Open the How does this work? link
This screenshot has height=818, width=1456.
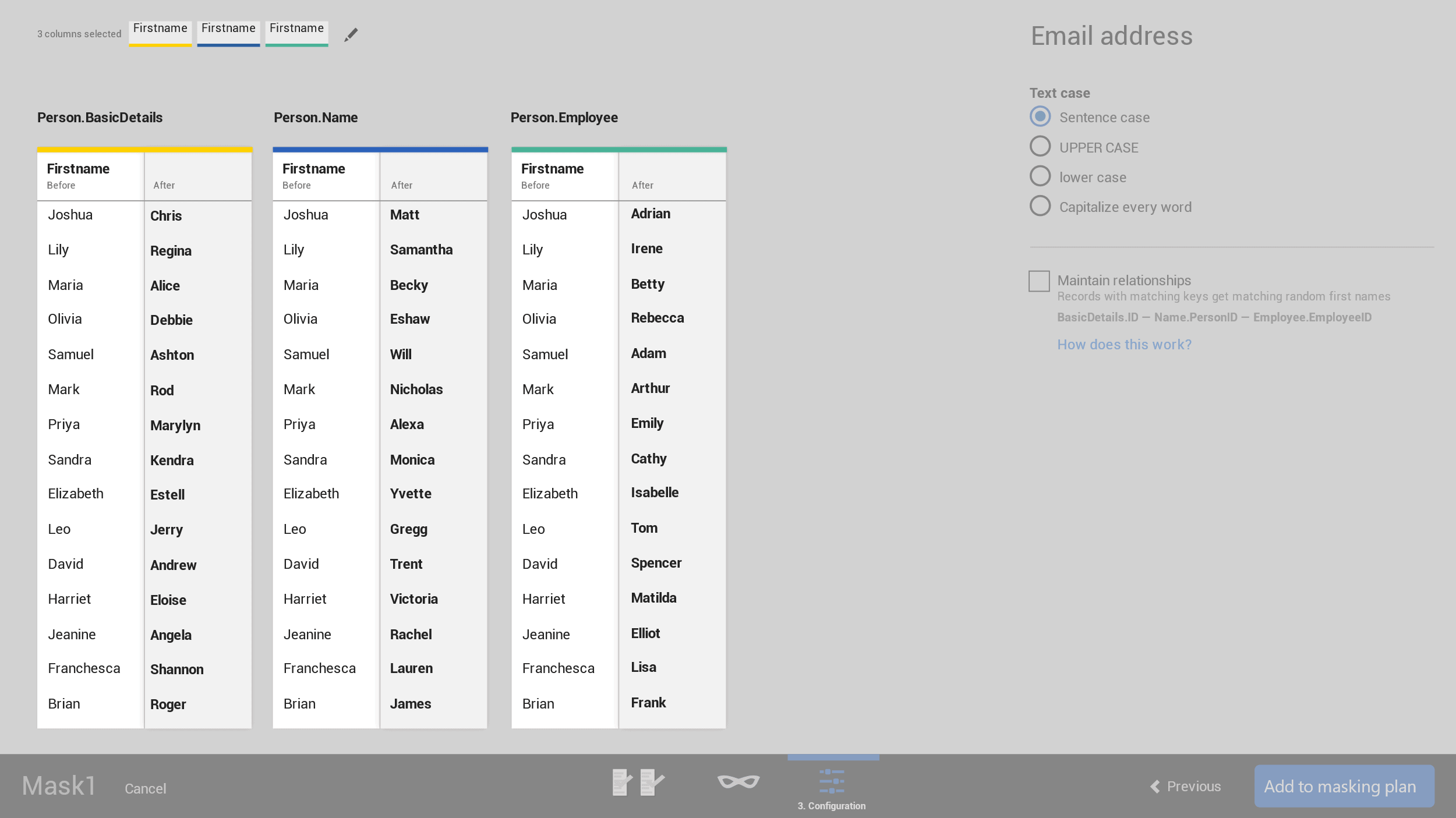click(1124, 345)
